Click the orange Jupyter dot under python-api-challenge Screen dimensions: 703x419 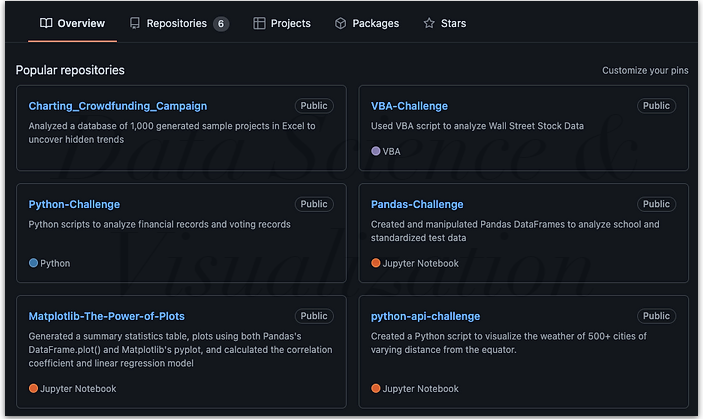376,389
